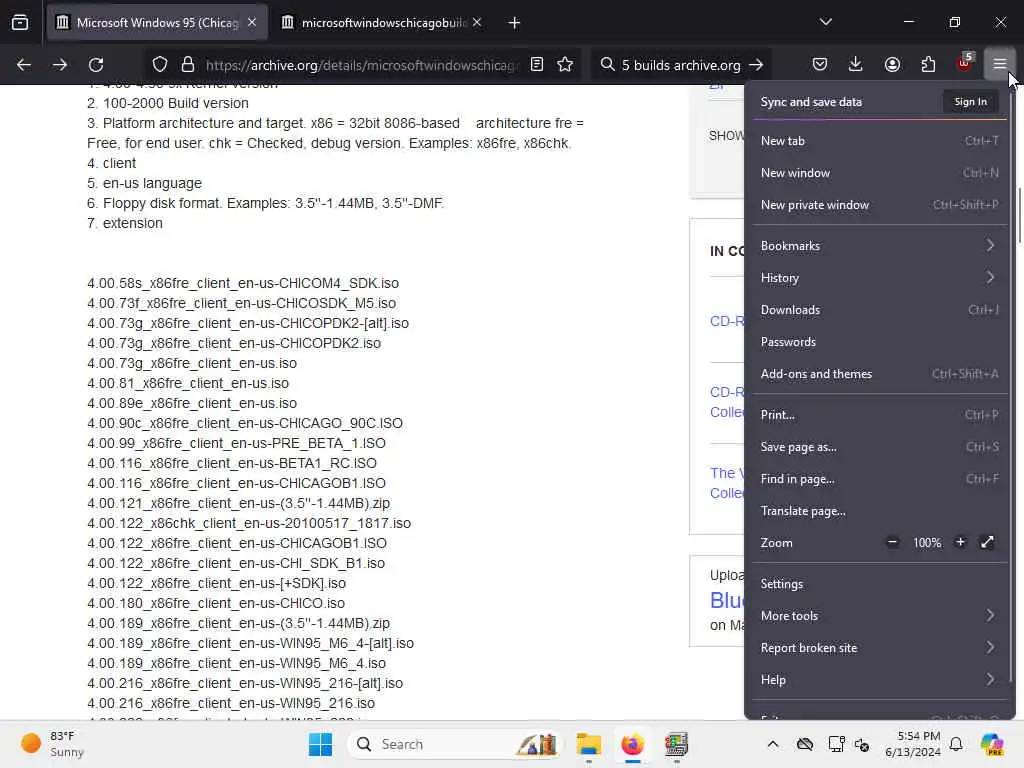The width and height of the screenshot is (1024, 768).
Task: Open site security padlock info
Action: coord(188,65)
